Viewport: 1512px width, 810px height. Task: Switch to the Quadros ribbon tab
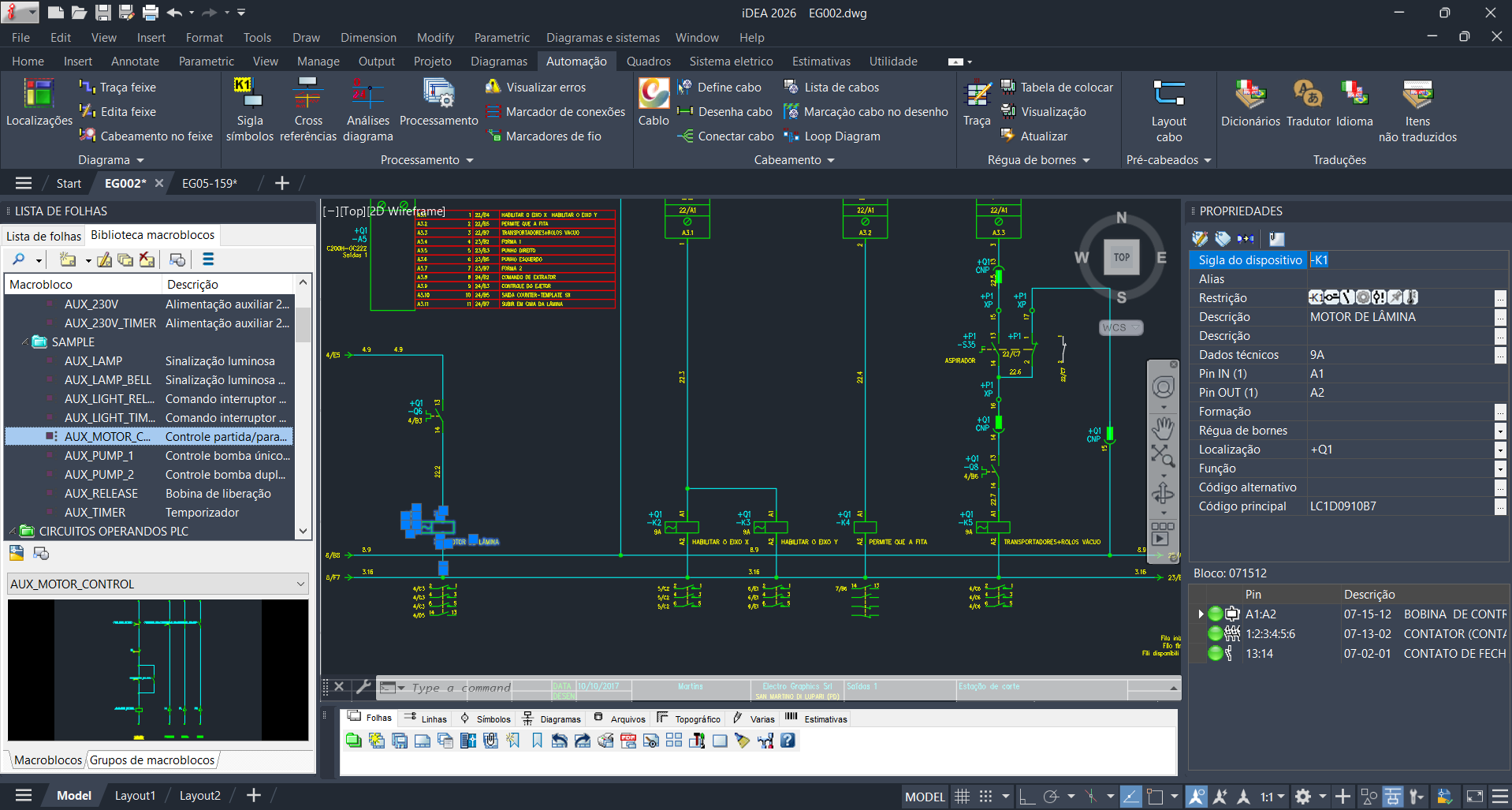648,62
